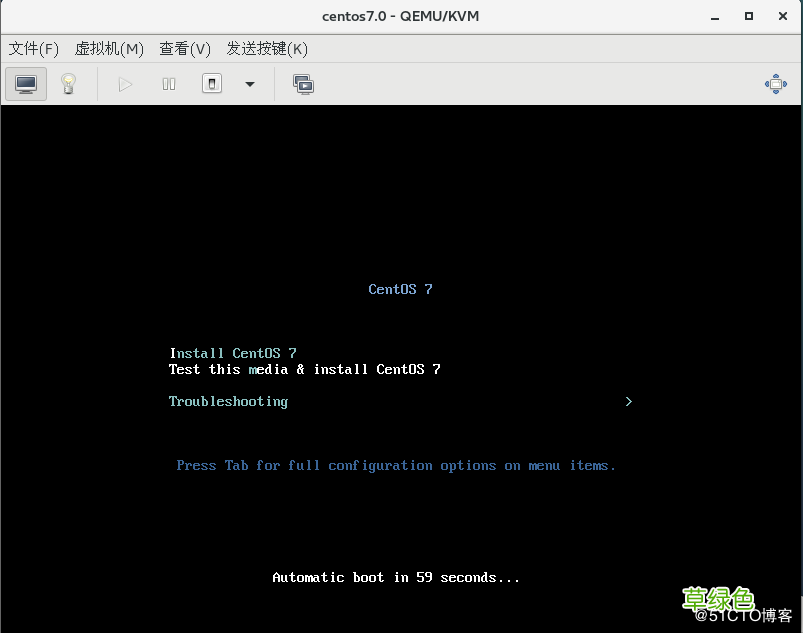Minimize the centos7.0 QEMU/KVM window
The height and width of the screenshot is (633, 803).
tap(715, 17)
